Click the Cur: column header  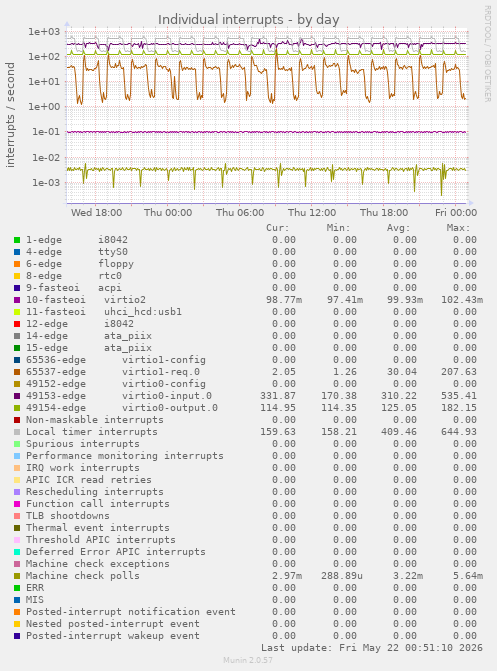278,228
